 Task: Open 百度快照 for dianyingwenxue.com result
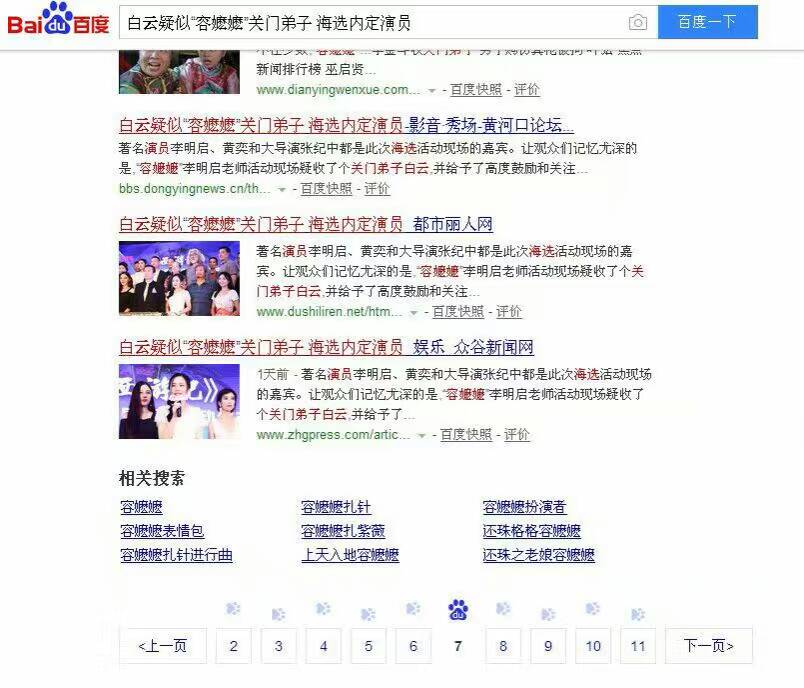476,90
